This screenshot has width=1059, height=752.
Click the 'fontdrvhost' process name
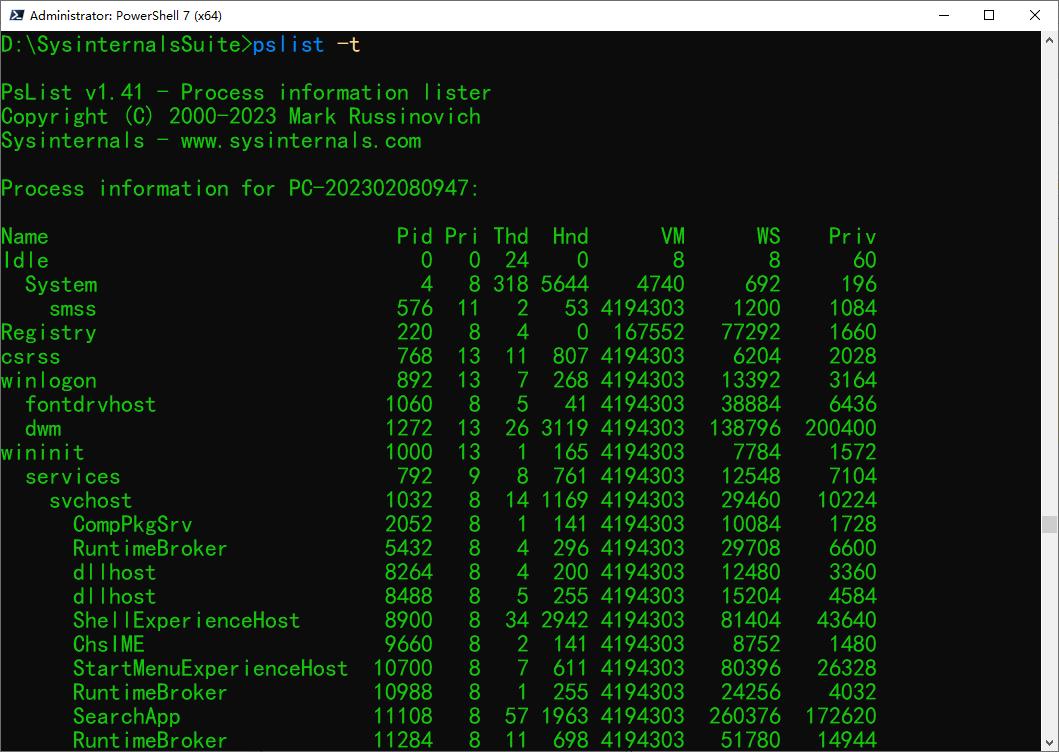click(91, 405)
